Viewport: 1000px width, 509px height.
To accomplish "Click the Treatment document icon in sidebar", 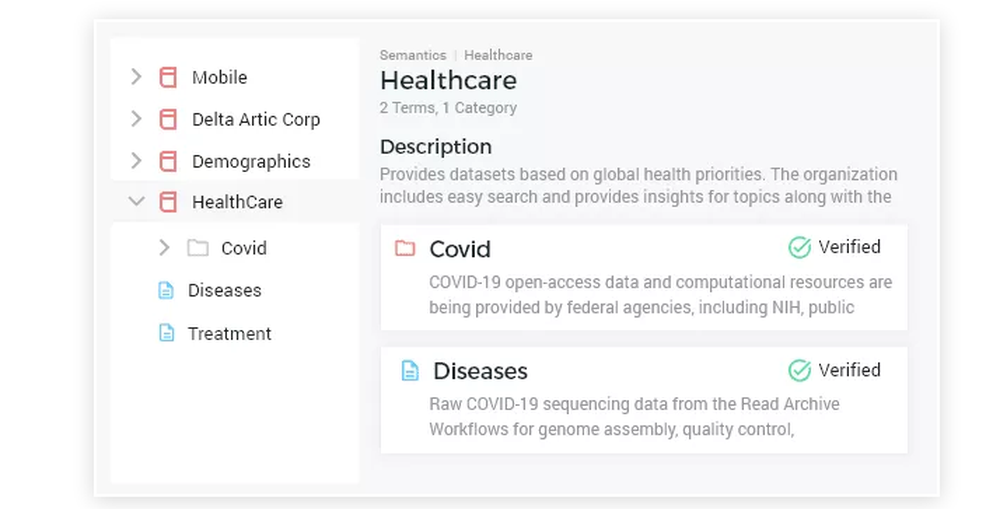I will [x=166, y=333].
